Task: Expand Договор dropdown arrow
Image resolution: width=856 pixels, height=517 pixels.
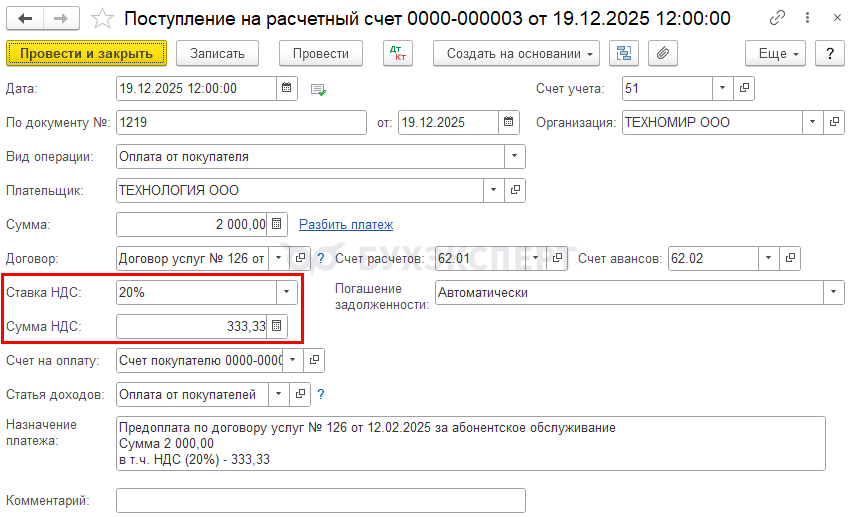Action: click(278, 258)
